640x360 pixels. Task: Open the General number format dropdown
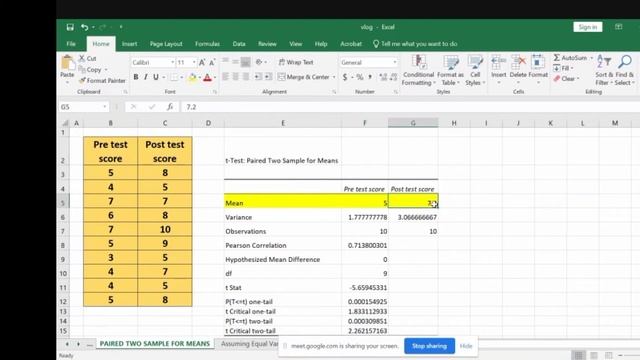(395, 62)
